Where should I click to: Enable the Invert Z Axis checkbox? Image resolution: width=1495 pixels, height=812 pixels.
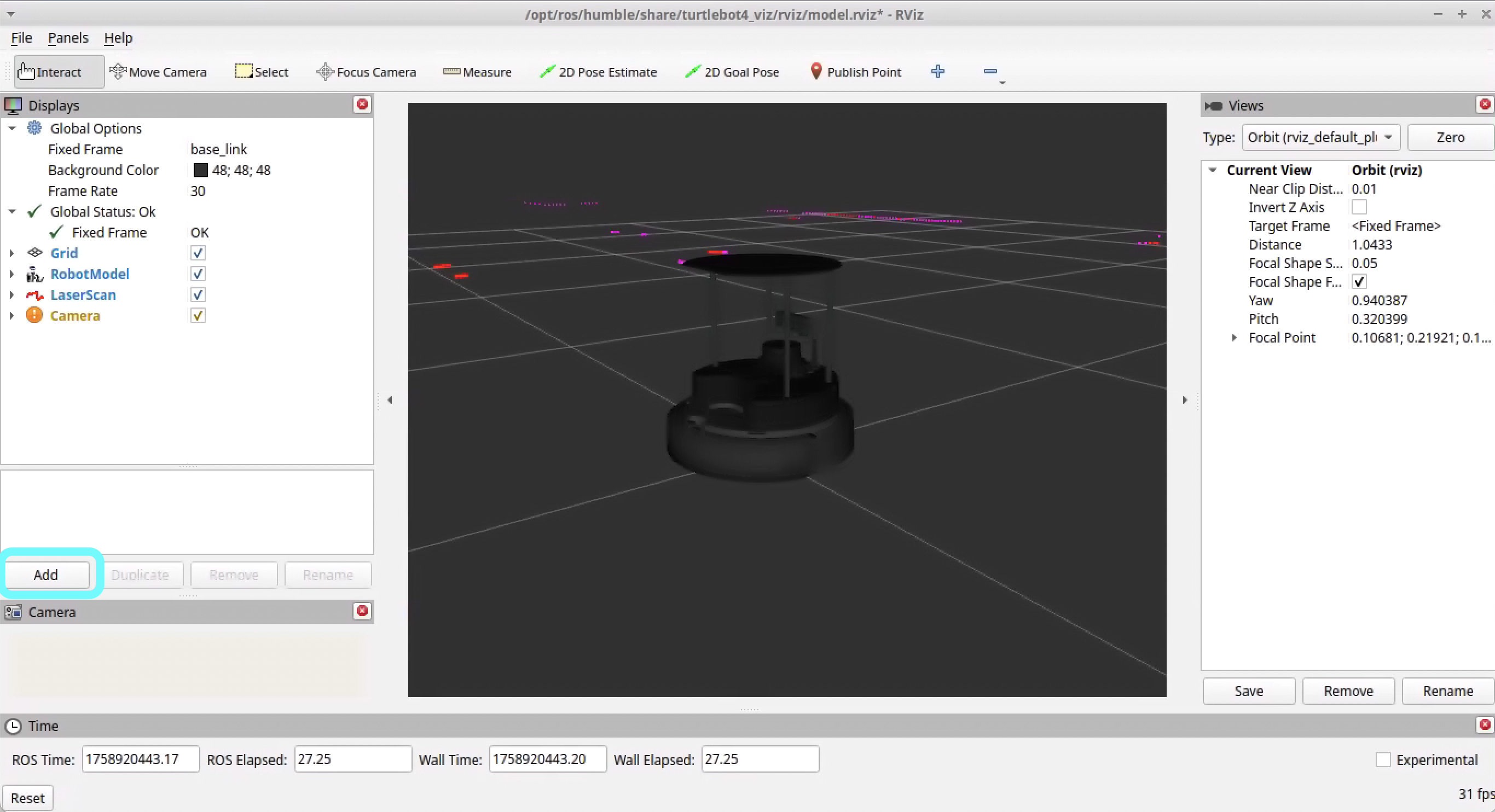pyautogui.click(x=1359, y=207)
